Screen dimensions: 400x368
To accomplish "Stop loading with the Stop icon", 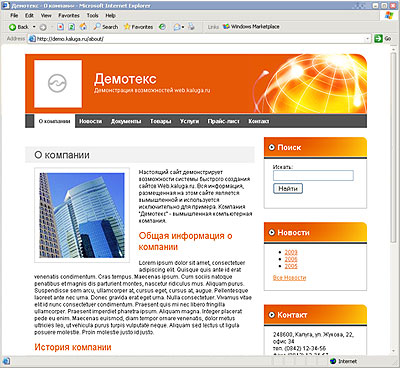I will point(60,27).
